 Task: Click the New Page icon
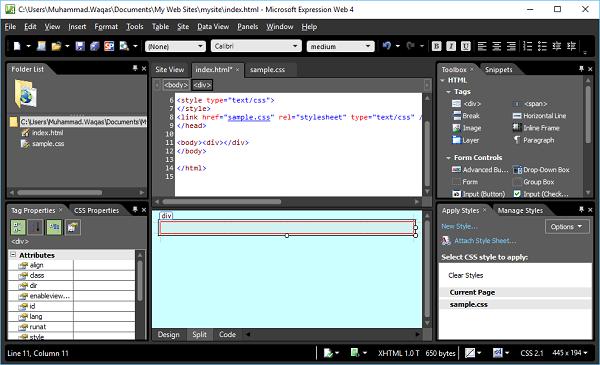(x=17, y=46)
